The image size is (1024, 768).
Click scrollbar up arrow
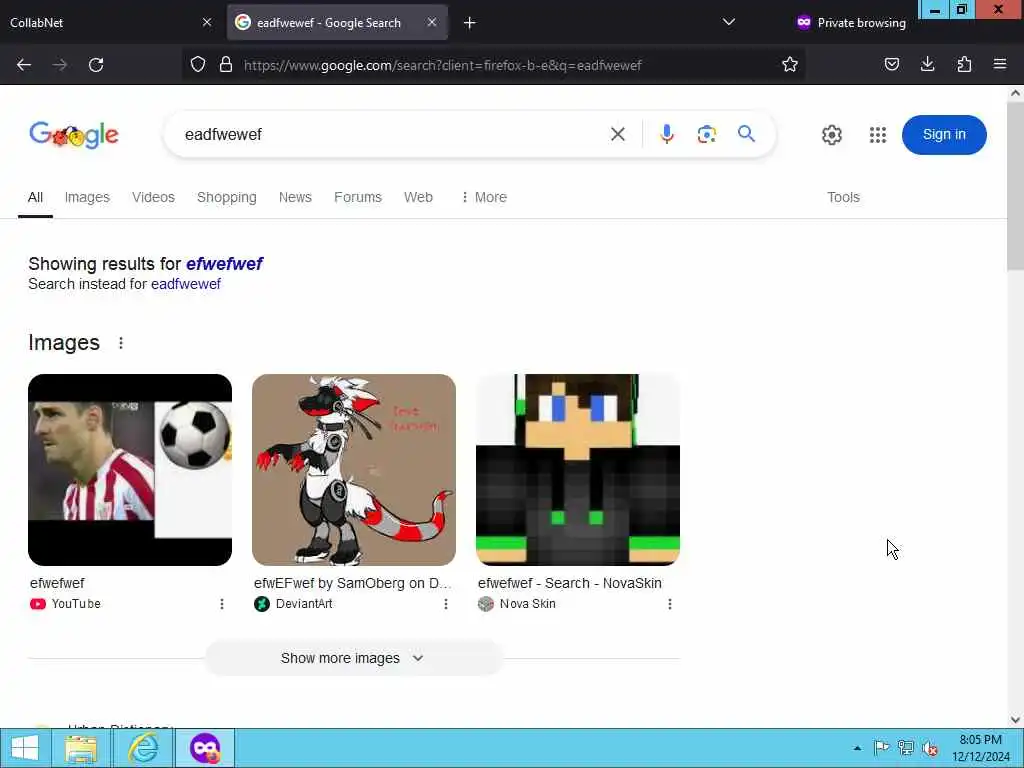click(x=1015, y=93)
